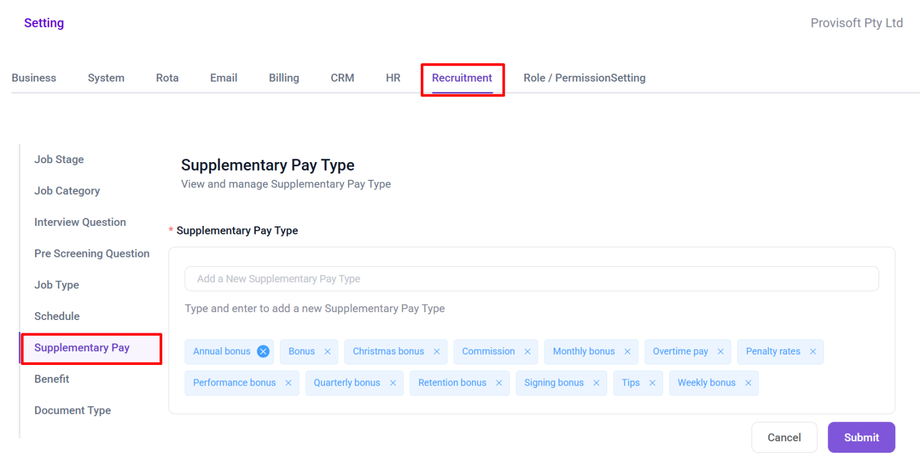Remove the Annual bonus tag
920x458 pixels.
click(263, 351)
